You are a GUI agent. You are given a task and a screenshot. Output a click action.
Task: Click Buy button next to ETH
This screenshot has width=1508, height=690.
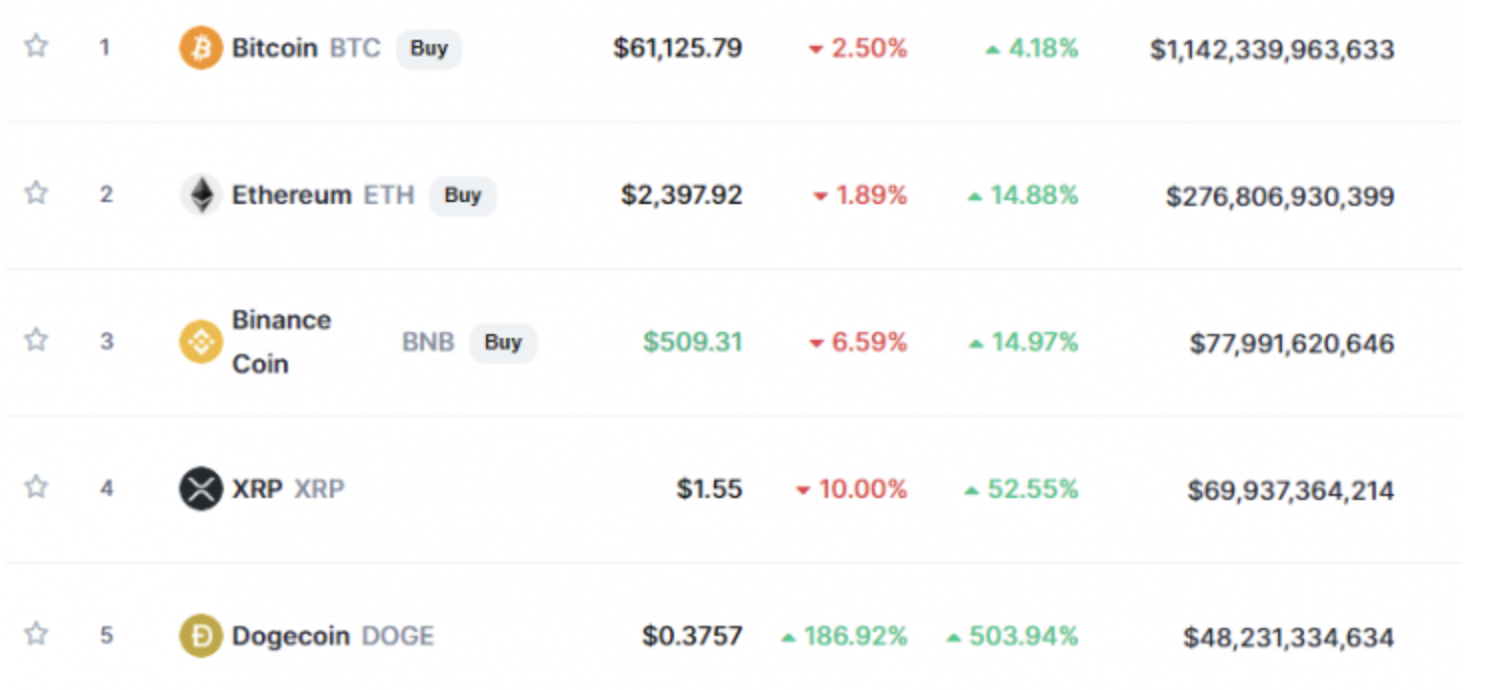tap(463, 195)
